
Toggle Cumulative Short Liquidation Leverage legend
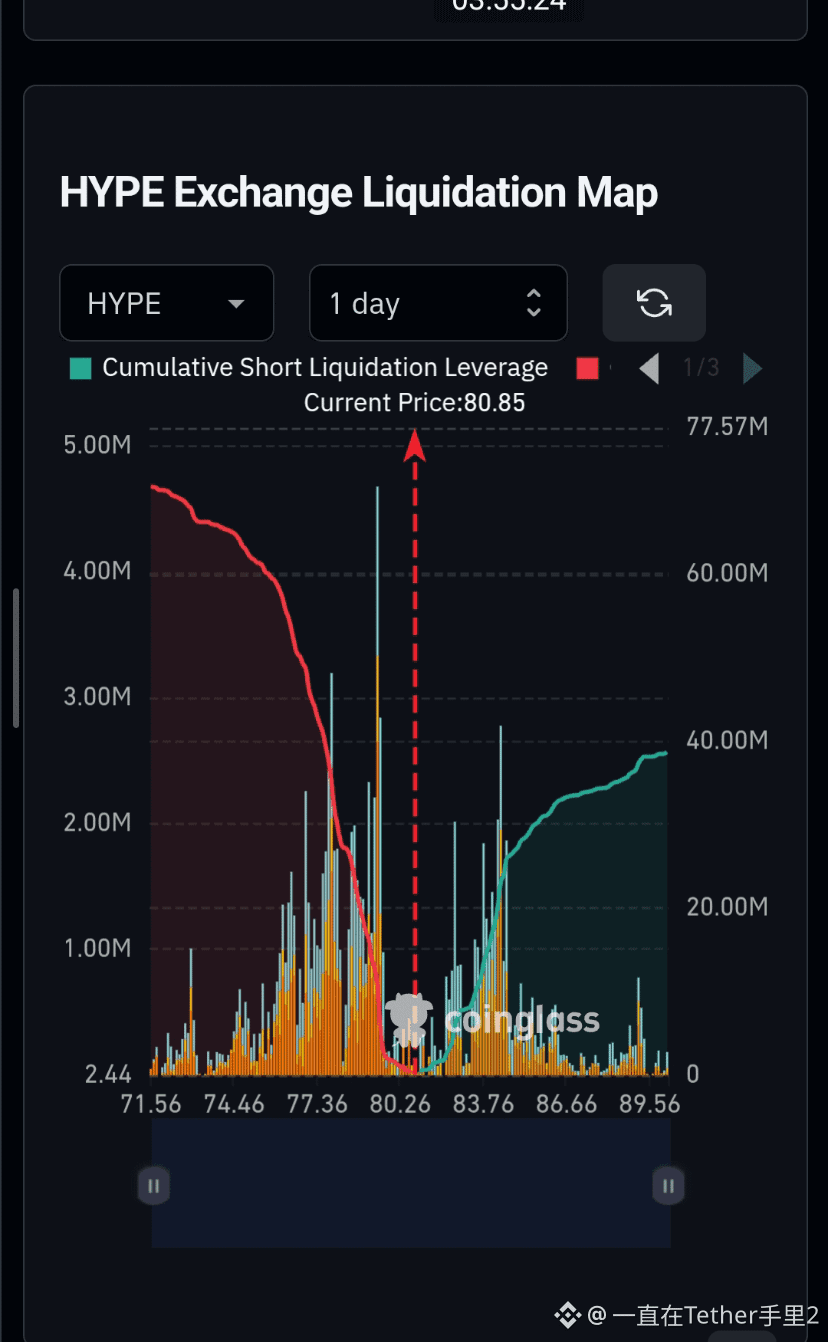point(310,368)
